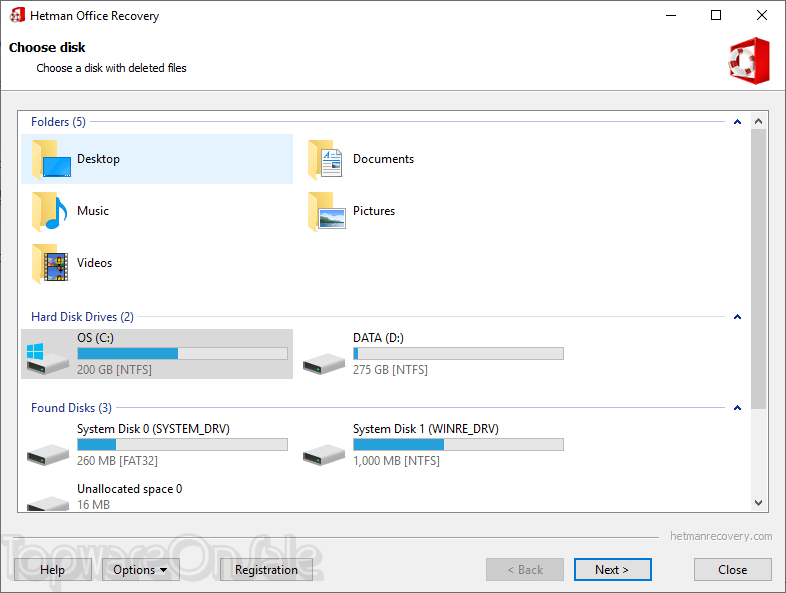
Task: Click the 275 GB [NTFS] size text
Action: [x=390, y=370]
